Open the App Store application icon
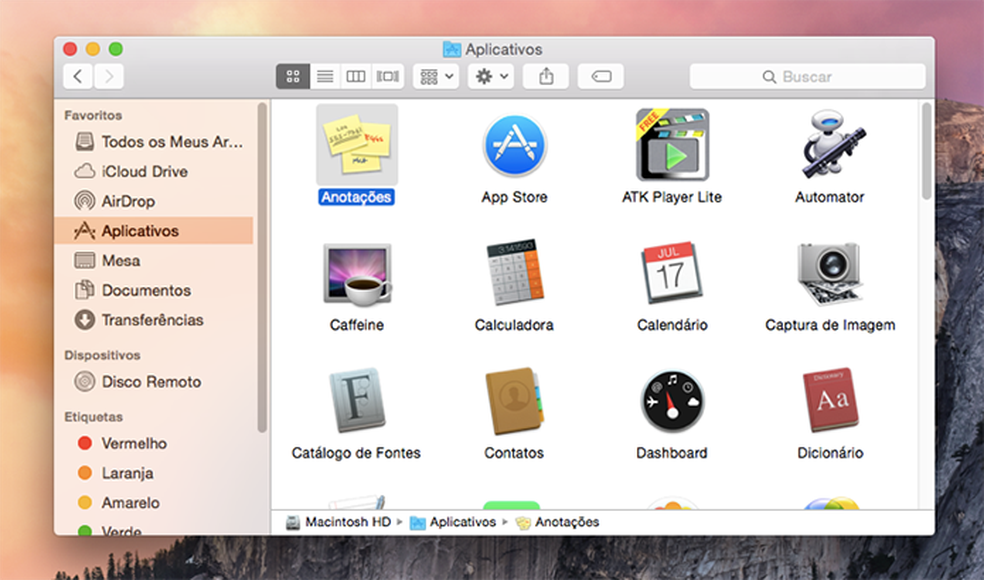This screenshot has height=580, width=984. coord(514,146)
